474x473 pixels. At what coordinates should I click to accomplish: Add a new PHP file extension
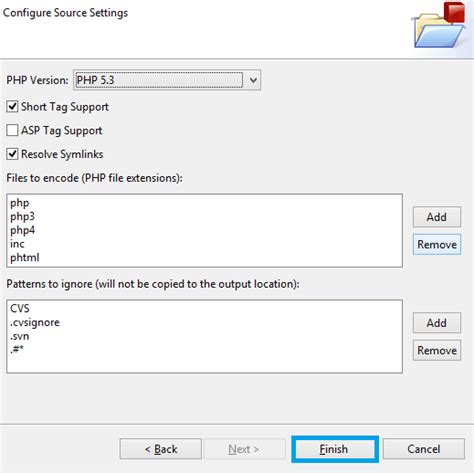(437, 217)
